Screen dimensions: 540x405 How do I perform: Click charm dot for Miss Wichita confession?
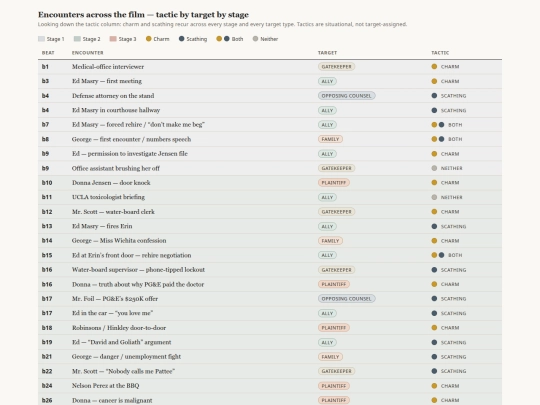(x=434, y=241)
